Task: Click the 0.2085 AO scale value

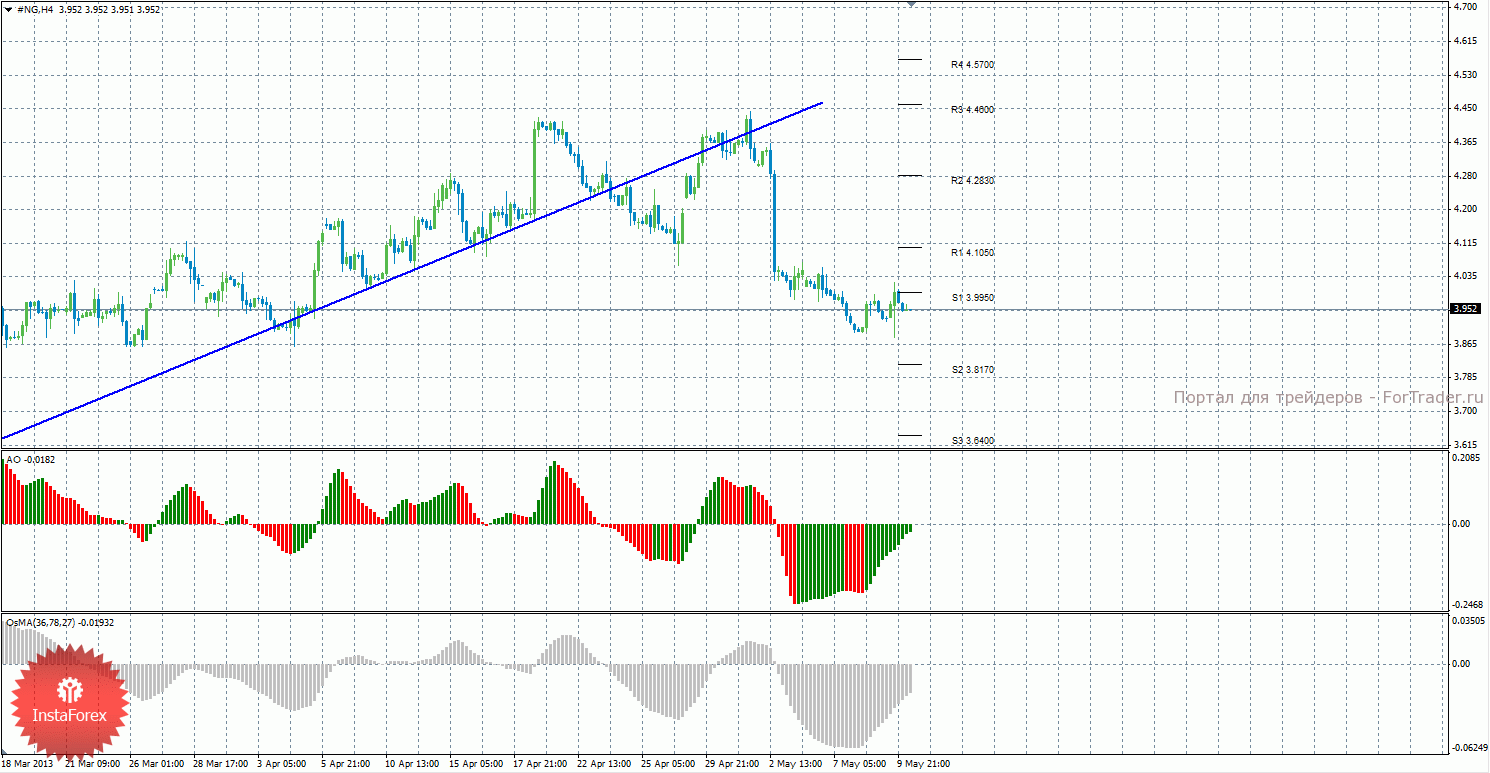Action: point(1465,459)
